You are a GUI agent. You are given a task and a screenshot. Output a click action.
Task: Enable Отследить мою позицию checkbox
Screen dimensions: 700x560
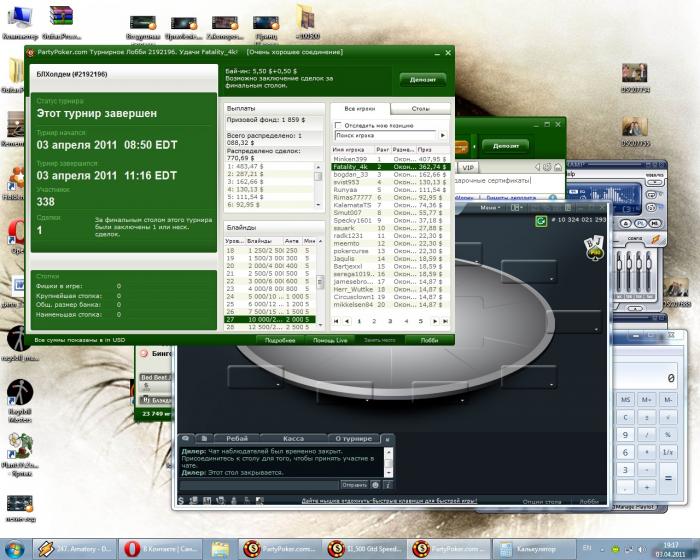(337, 125)
